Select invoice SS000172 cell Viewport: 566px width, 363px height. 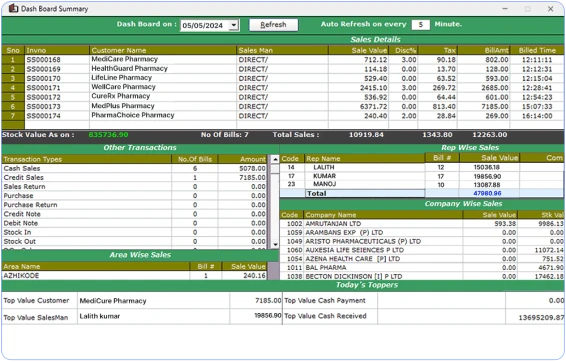57,97
